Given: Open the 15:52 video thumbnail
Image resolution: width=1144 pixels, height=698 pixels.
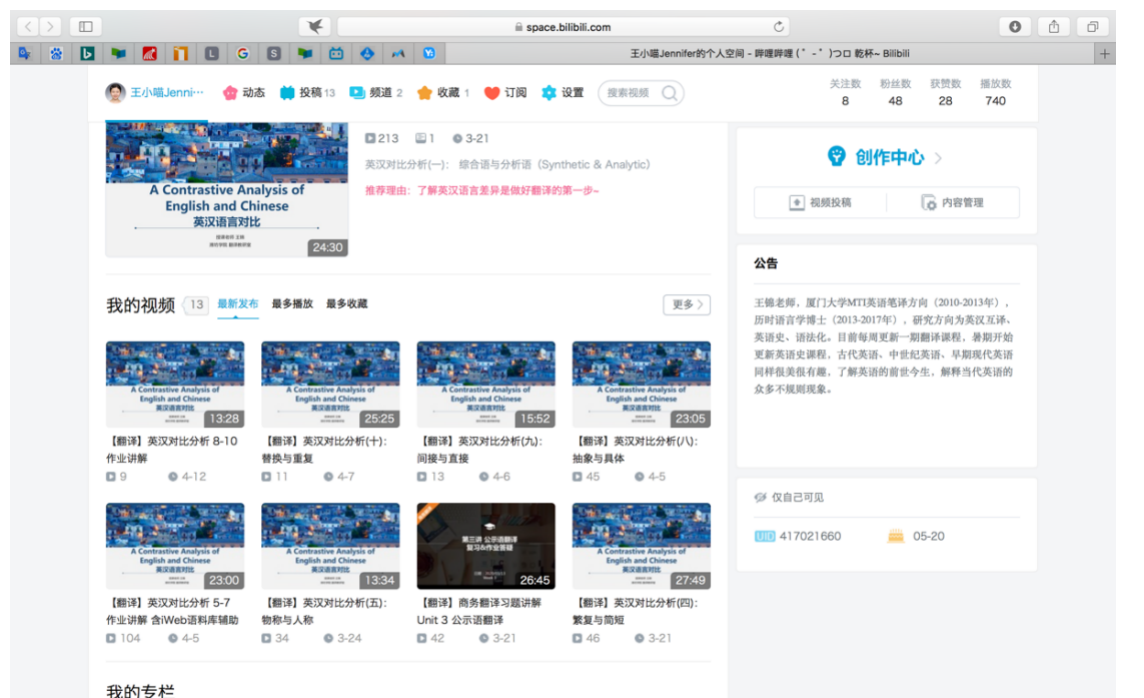Looking at the screenshot, I should pyautogui.click(x=486, y=384).
